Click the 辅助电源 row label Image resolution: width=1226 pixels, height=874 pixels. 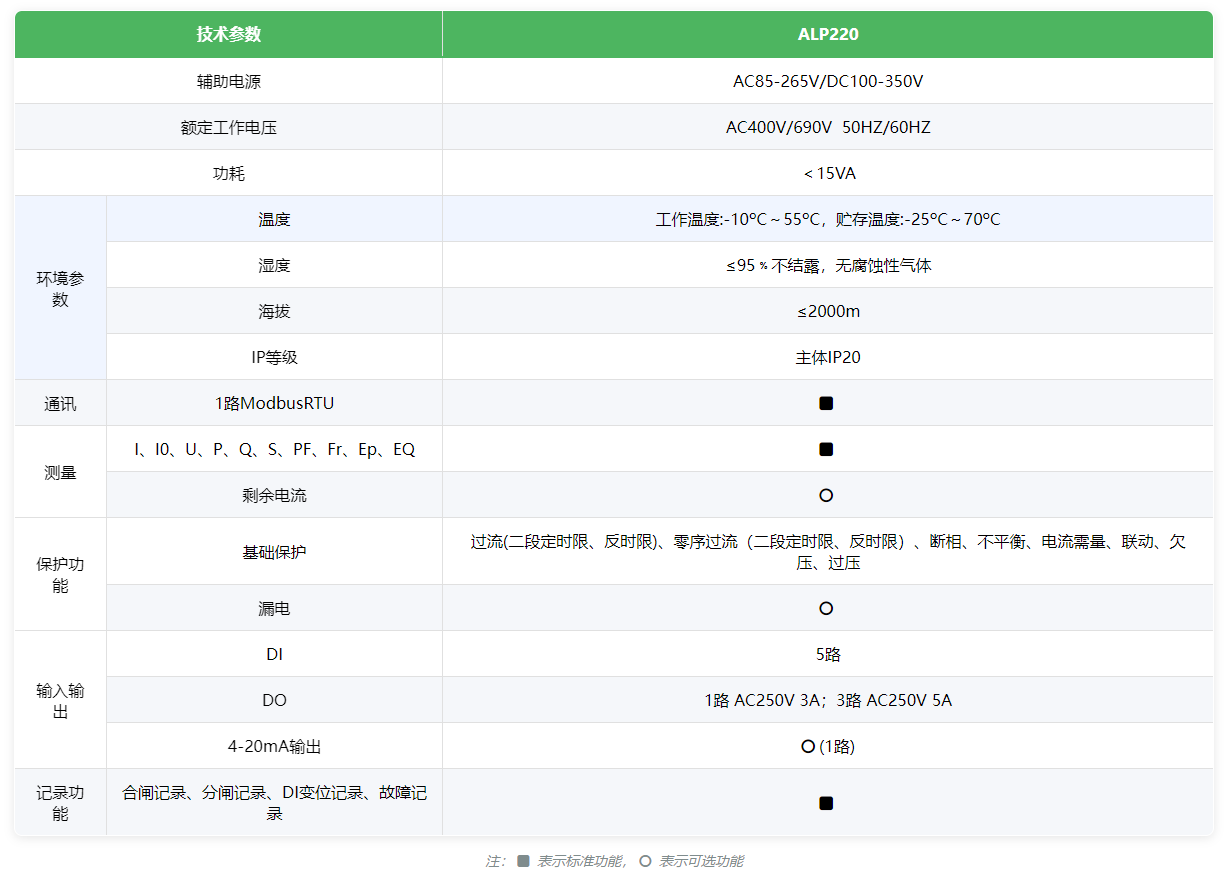[x=228, y=82]
